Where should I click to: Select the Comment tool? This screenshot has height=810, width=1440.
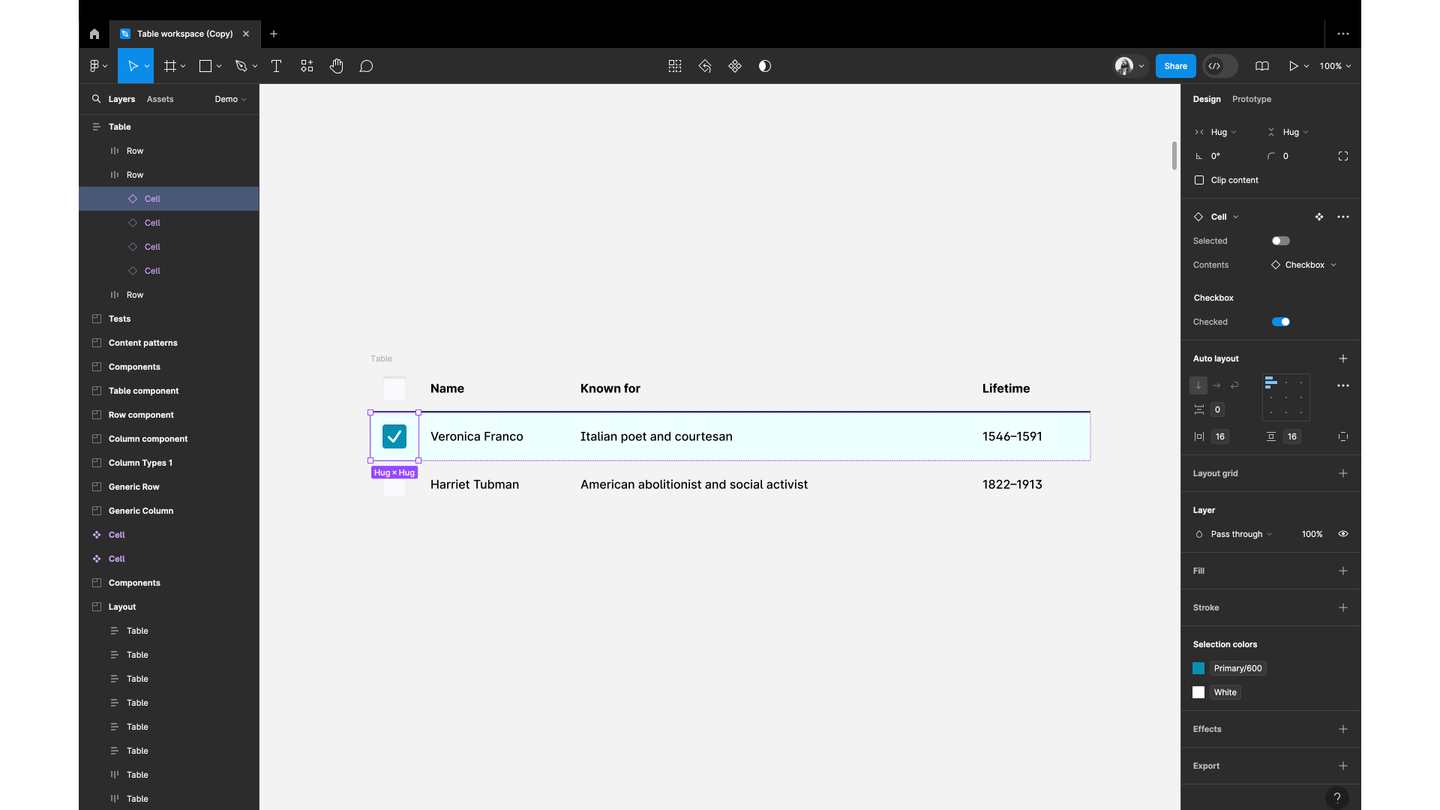[366, 66]
